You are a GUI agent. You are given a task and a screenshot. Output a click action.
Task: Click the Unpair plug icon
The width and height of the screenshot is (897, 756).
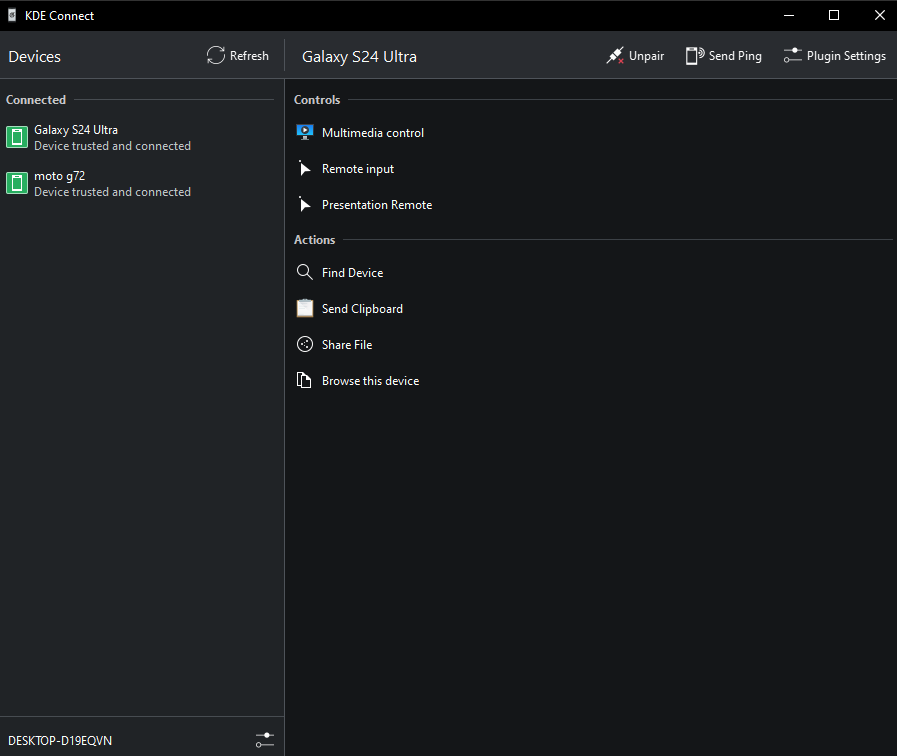[x=615, y=55]
